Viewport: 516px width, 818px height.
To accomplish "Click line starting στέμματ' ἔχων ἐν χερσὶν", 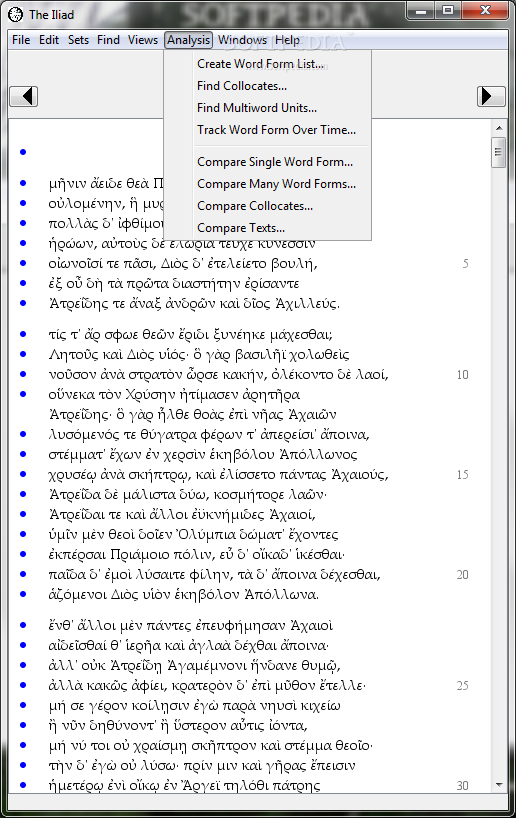I will pos(203,454).
